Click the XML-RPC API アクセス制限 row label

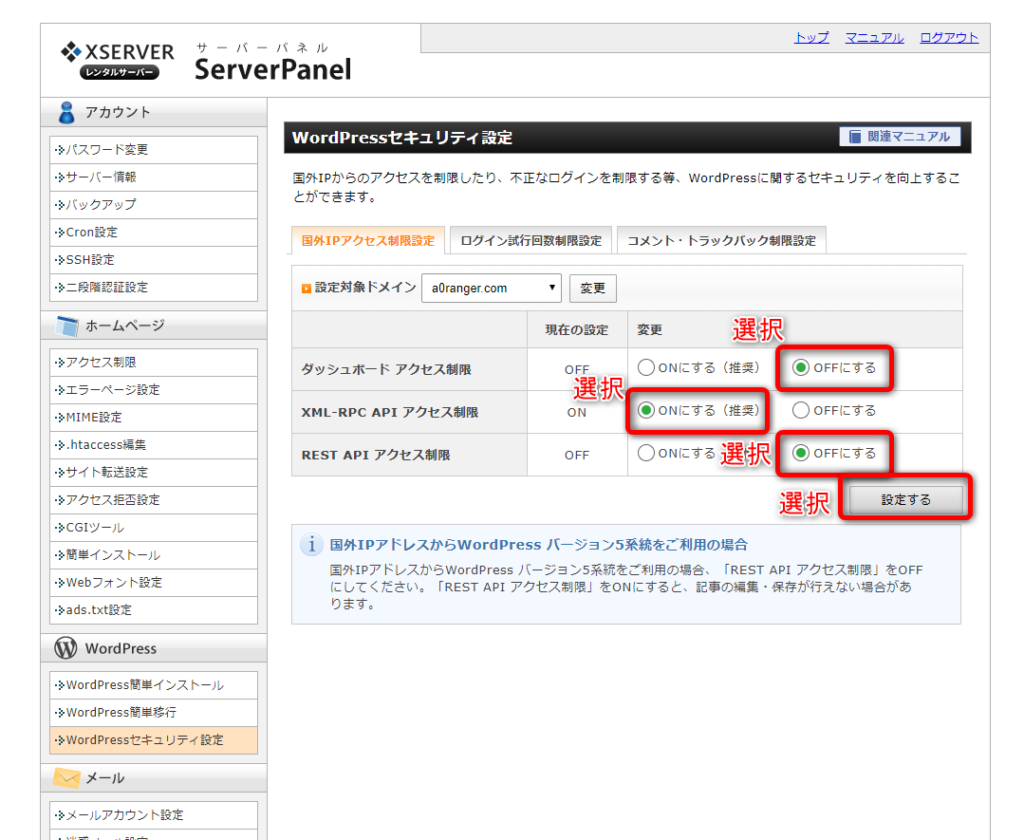[x=389, y=412]
